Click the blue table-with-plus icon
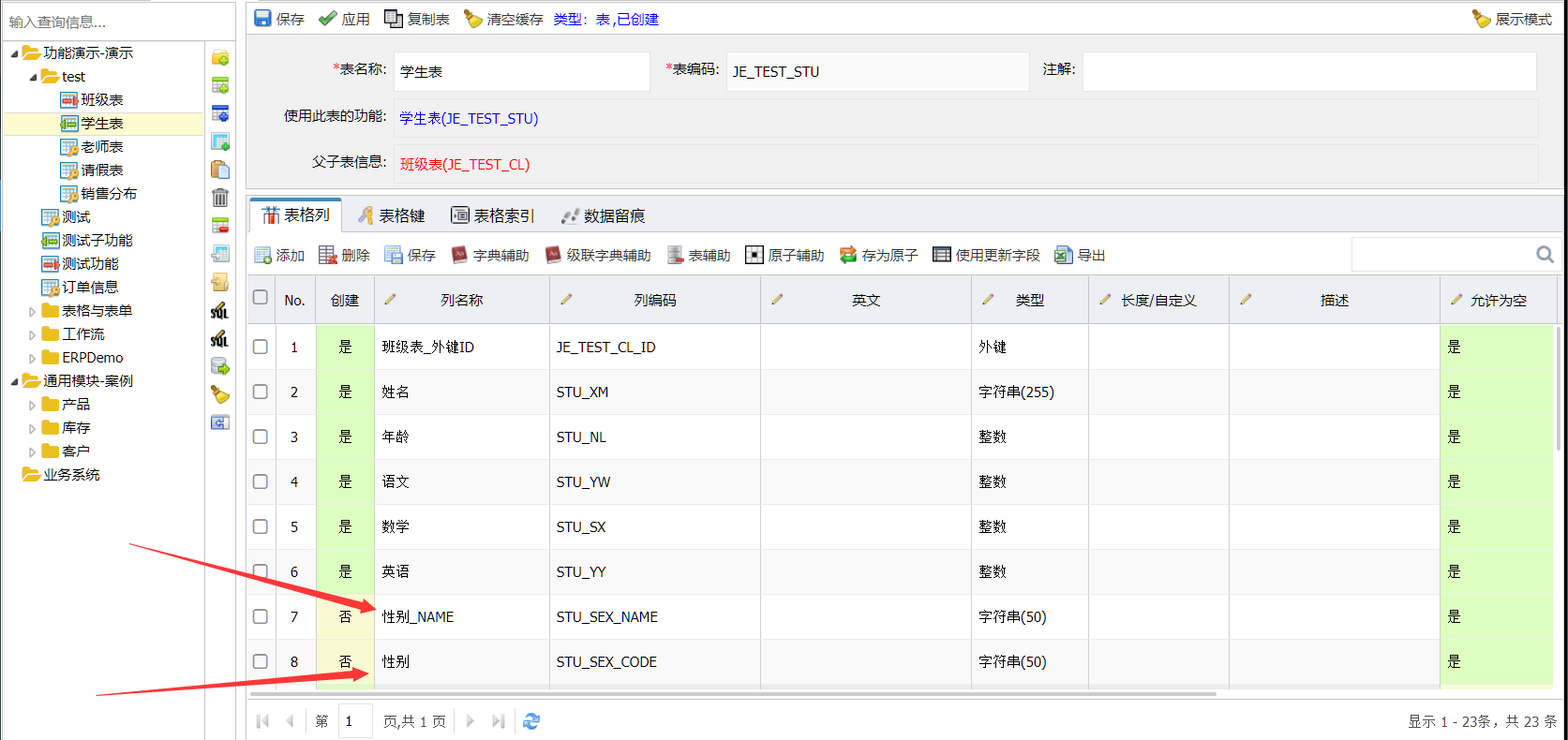Screen dimensions: 1568x740 pos(220,114)
